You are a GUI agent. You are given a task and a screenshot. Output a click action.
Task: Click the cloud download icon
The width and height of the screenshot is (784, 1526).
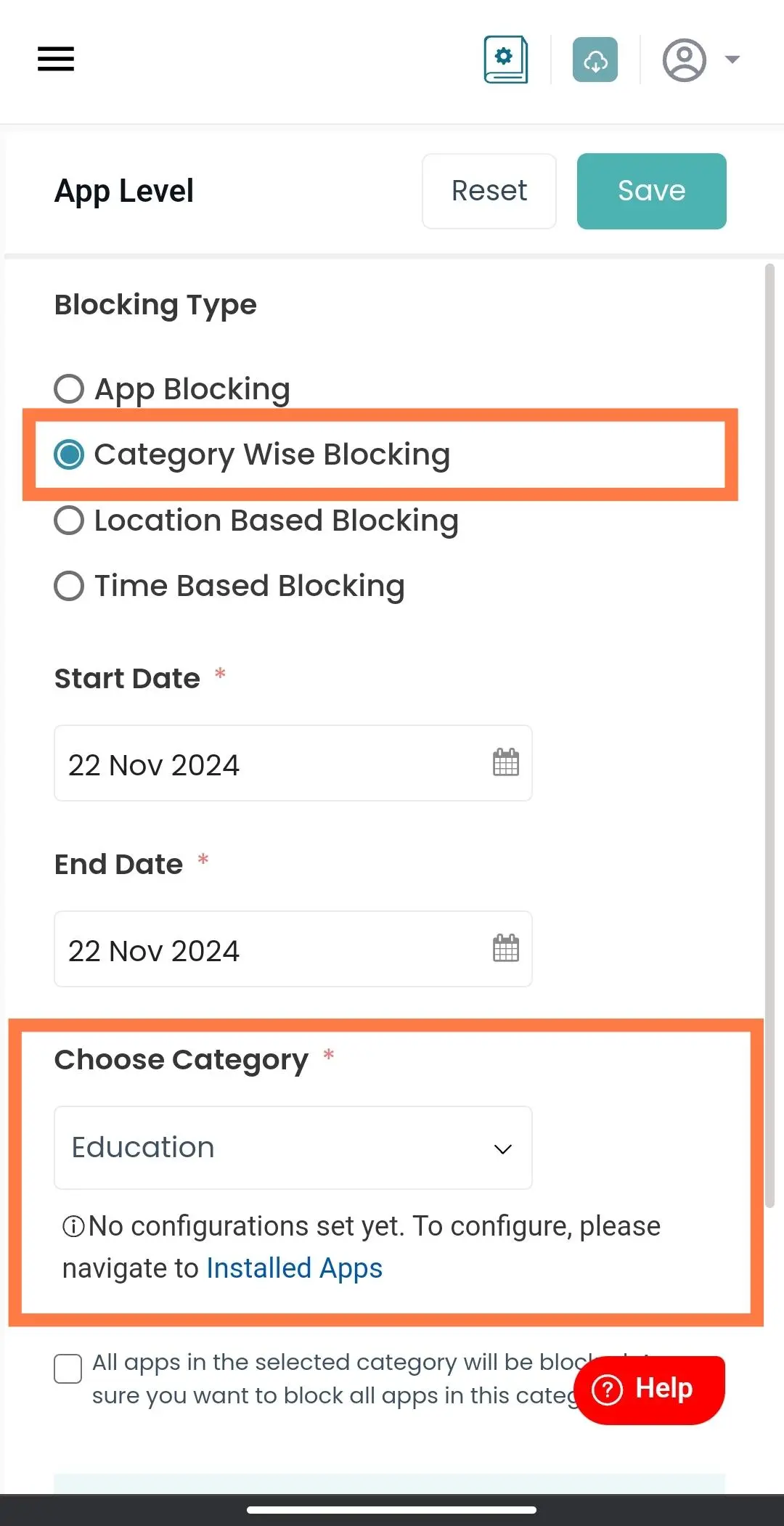[595, 60]
